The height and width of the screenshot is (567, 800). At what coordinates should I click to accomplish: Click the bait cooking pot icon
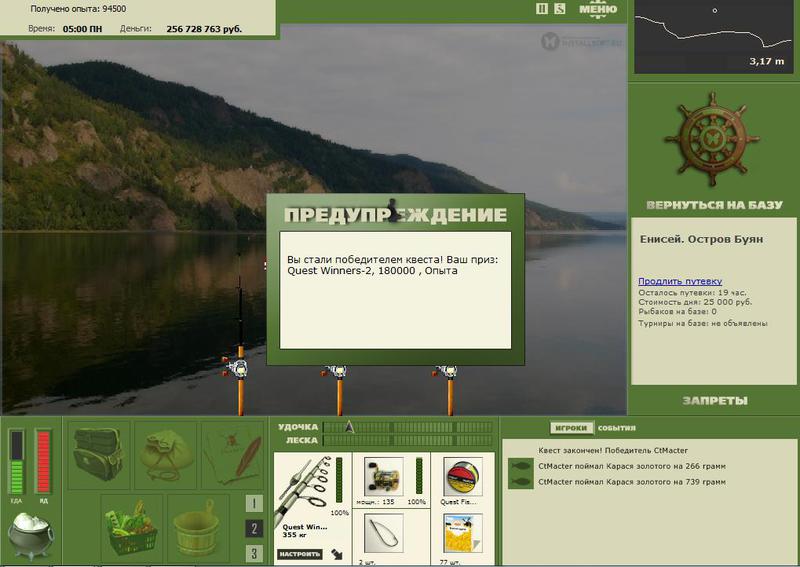pyautogui.click(x=30, y=536)
